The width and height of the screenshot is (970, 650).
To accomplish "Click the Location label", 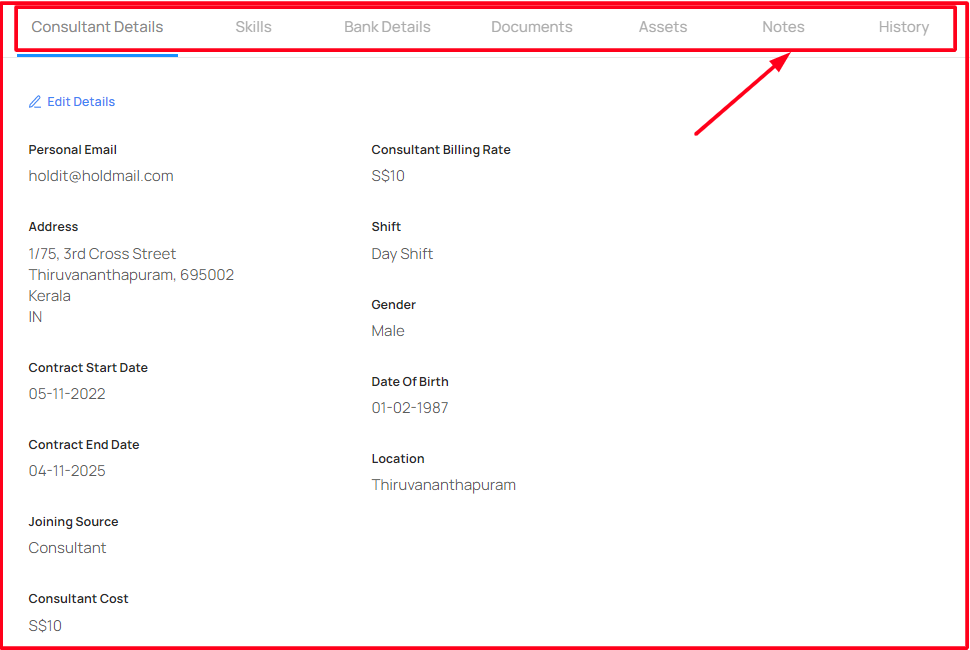I will click(x=398, y=459).
